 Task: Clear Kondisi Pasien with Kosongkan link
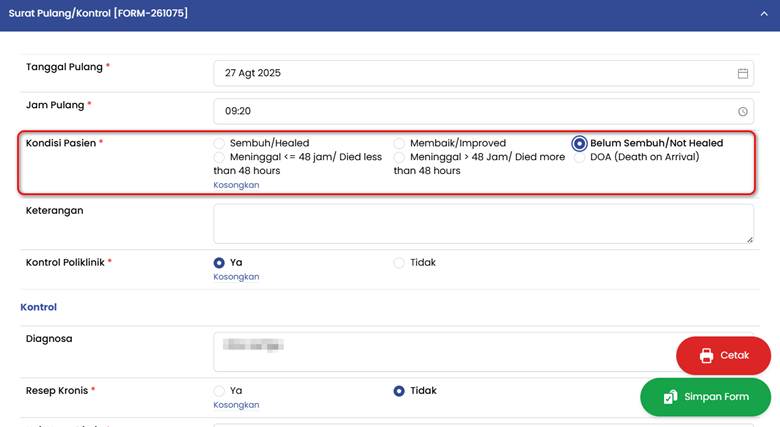tap(236, 185)
